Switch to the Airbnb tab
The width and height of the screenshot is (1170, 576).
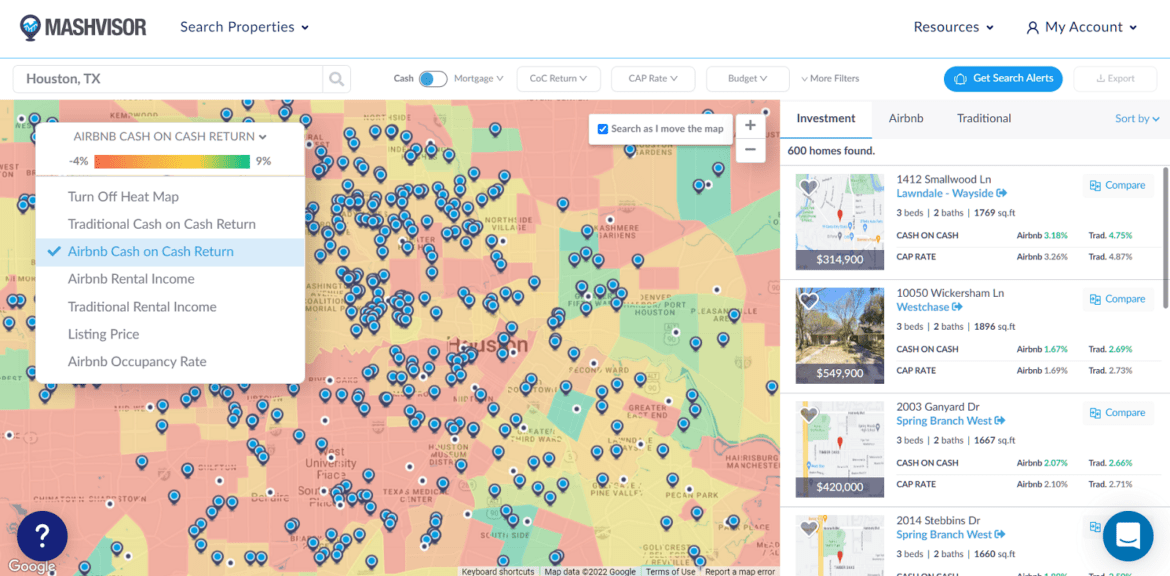coord(905,118)
